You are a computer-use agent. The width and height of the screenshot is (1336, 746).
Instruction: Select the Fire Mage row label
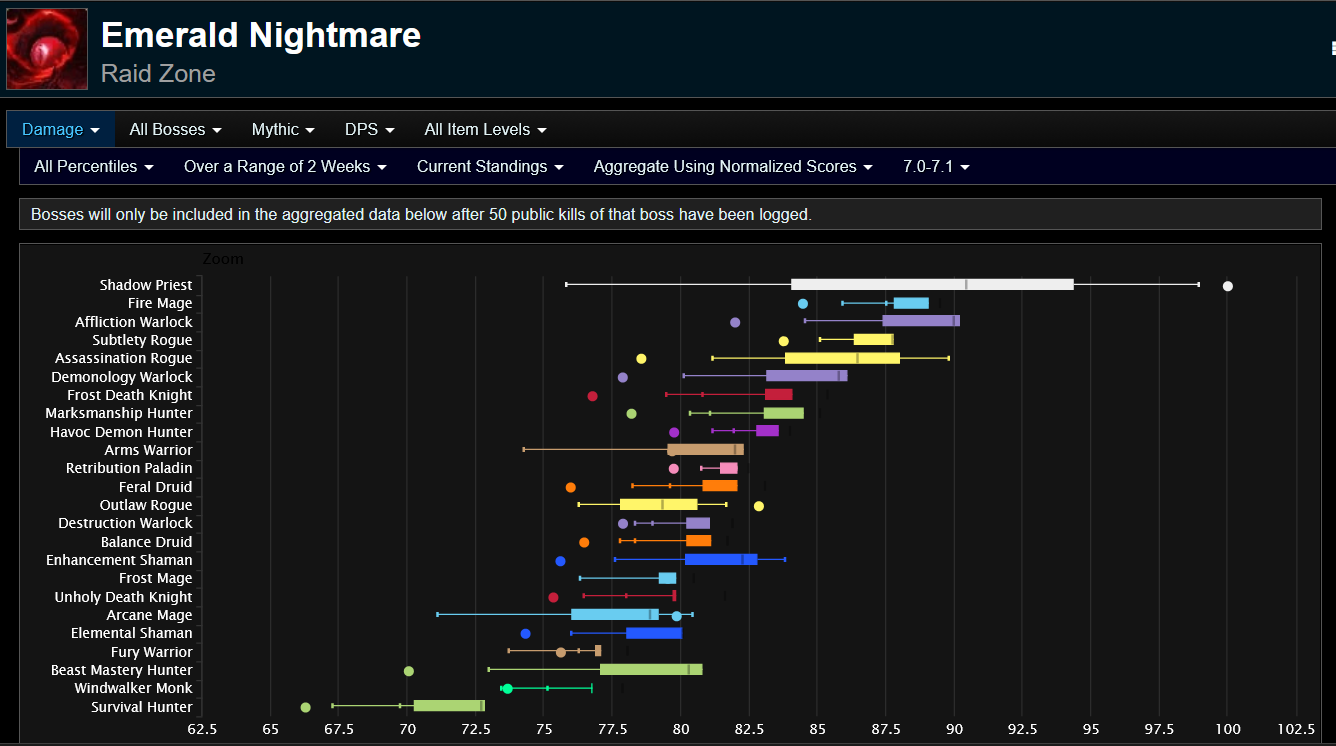(160, 303)
